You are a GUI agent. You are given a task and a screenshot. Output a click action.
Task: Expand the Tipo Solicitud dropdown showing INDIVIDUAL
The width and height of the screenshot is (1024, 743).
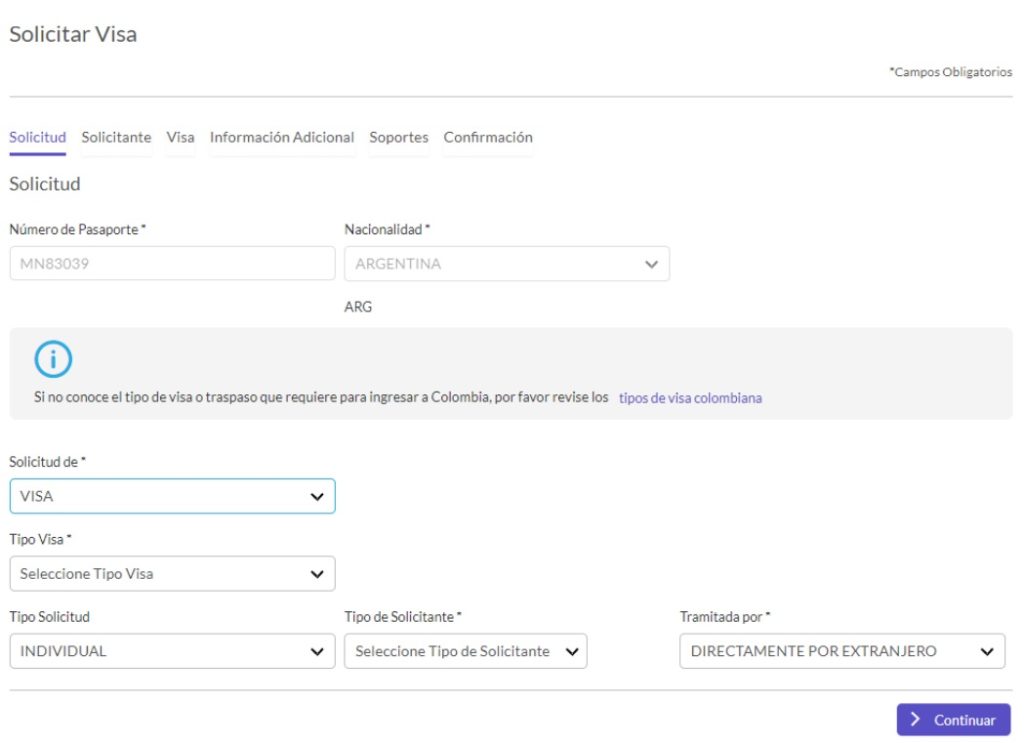(172, 651)
